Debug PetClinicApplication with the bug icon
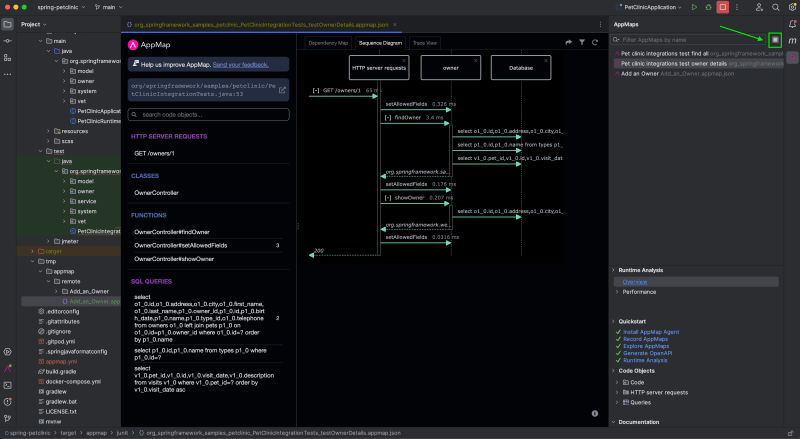Screen dimensions: 800x439 coord(708,7)
